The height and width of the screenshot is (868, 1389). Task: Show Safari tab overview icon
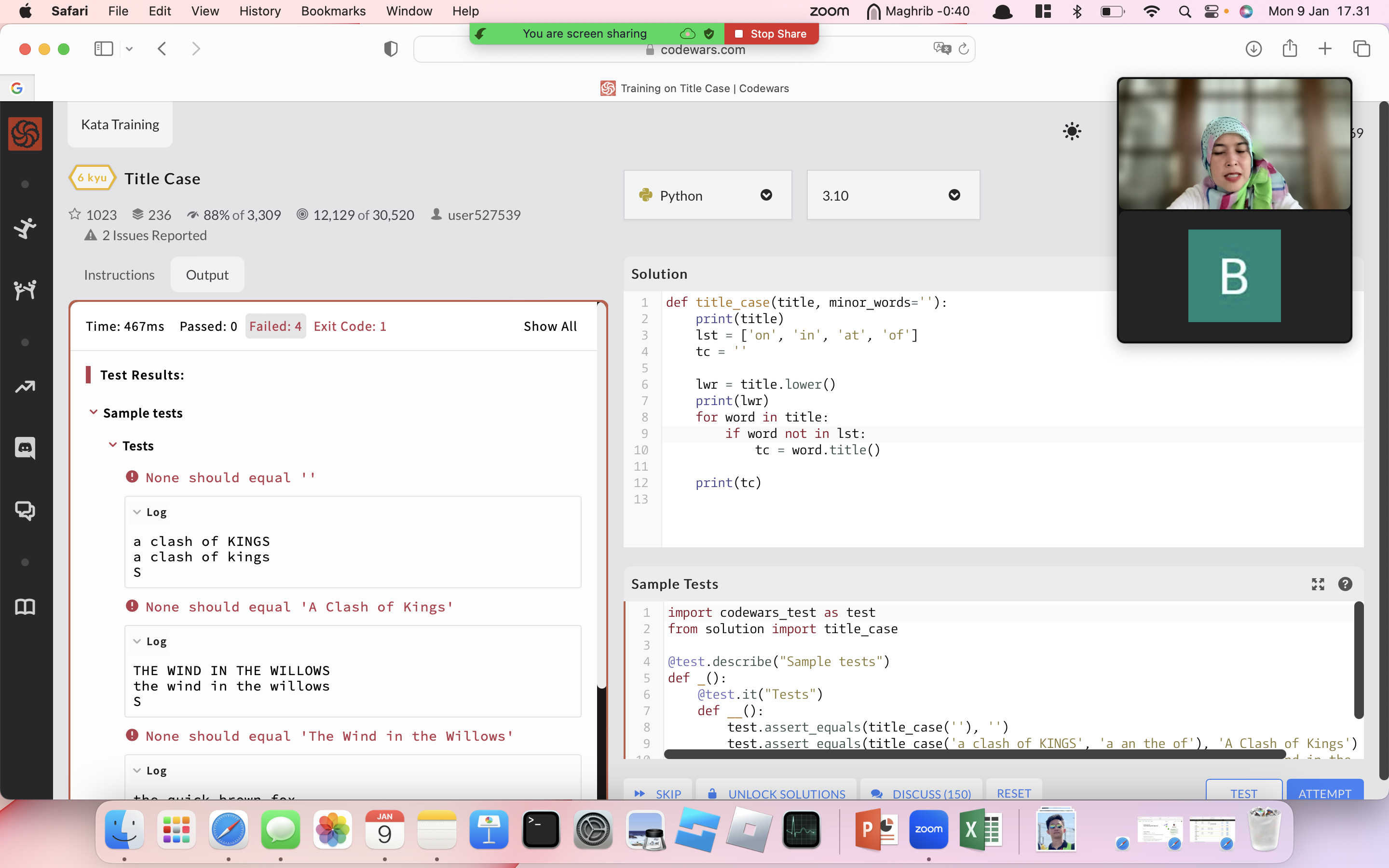click(1362, 49)
